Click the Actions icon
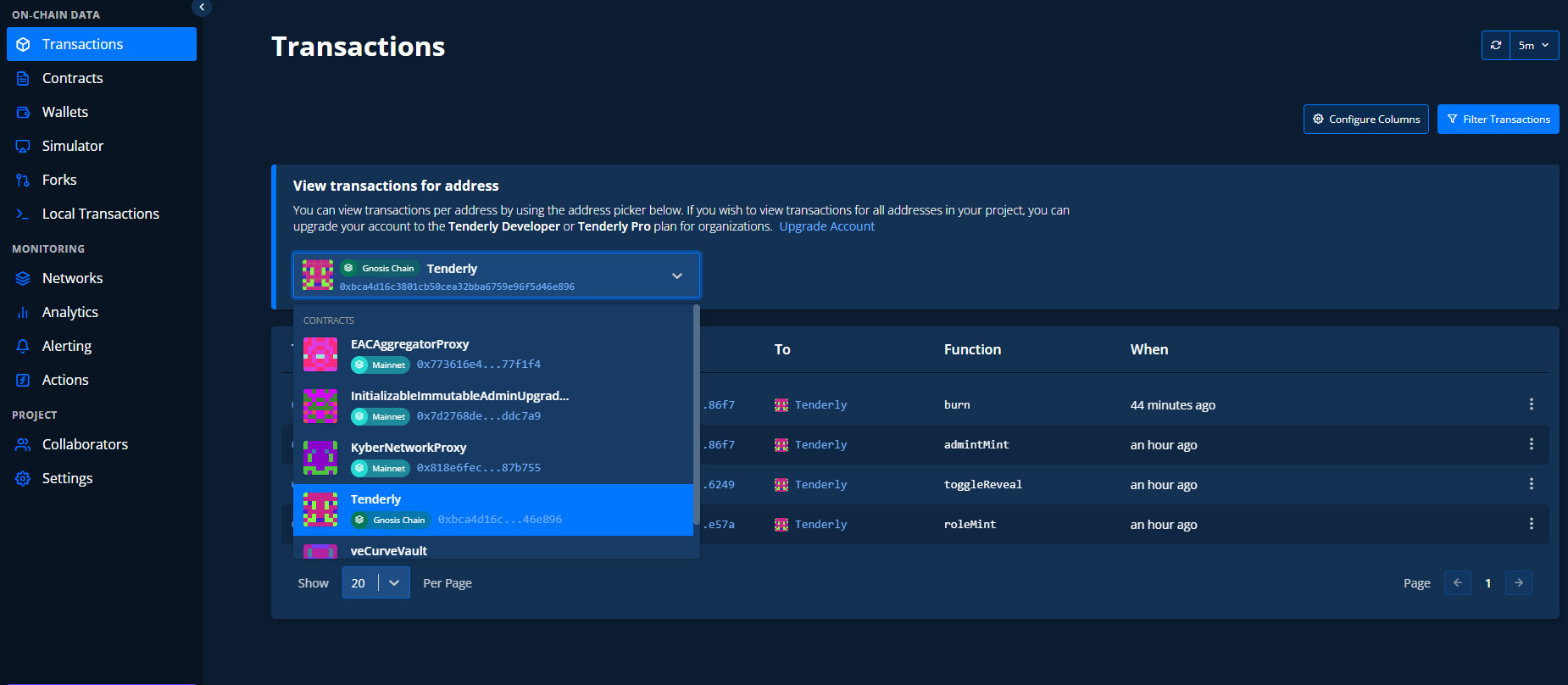 pos(23,380)
